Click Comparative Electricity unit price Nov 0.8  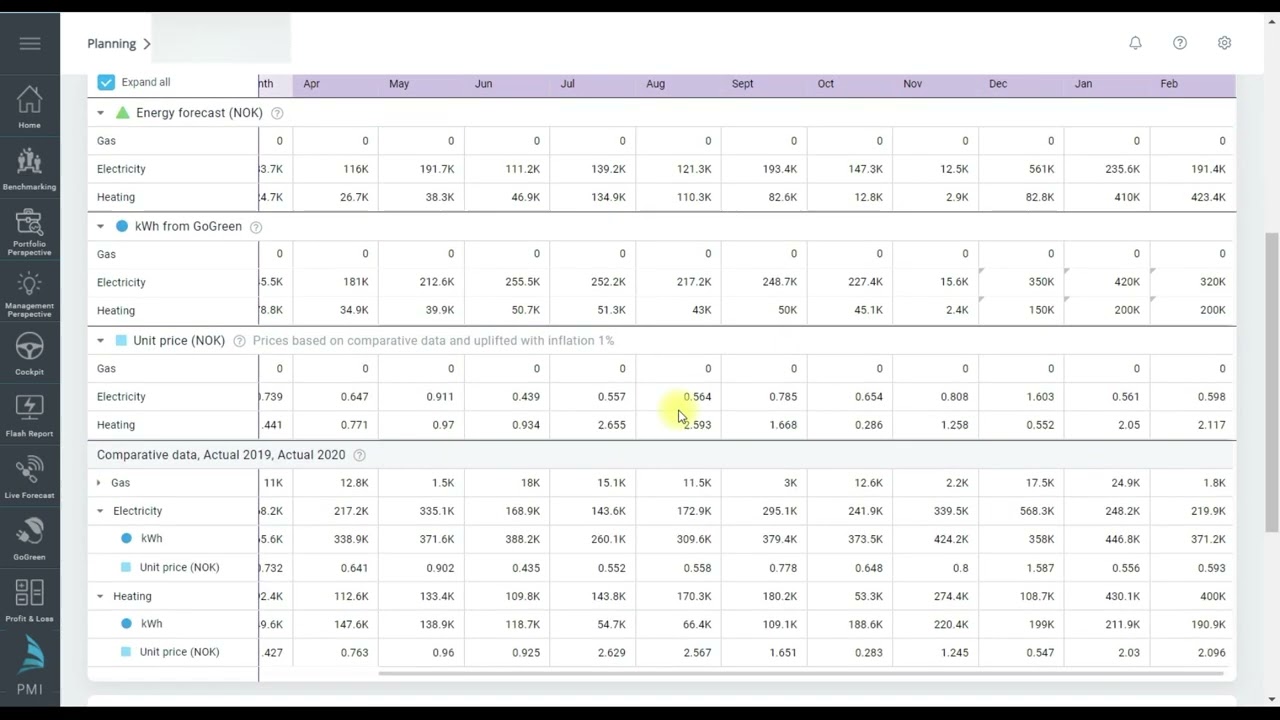(x=960, y=568)
